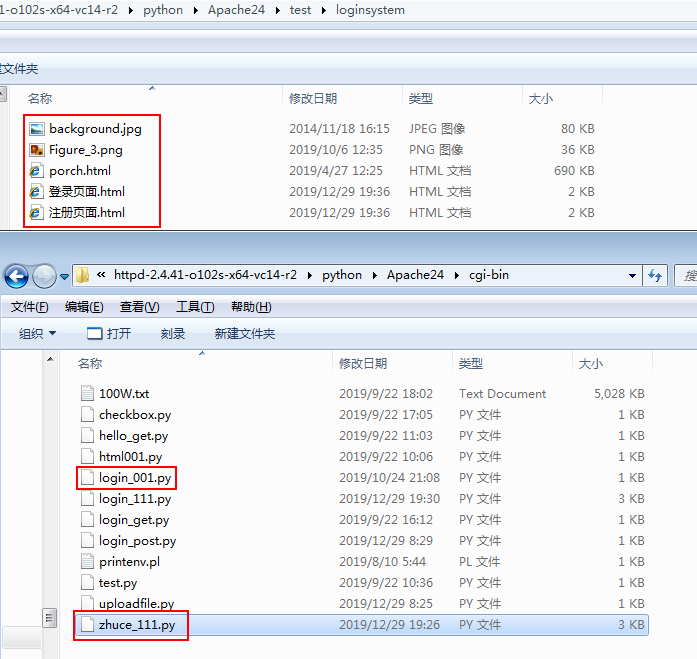Go back with the blue Back arrow
Image resolution: width=697 pixels, height=659 pixels.
16,276
